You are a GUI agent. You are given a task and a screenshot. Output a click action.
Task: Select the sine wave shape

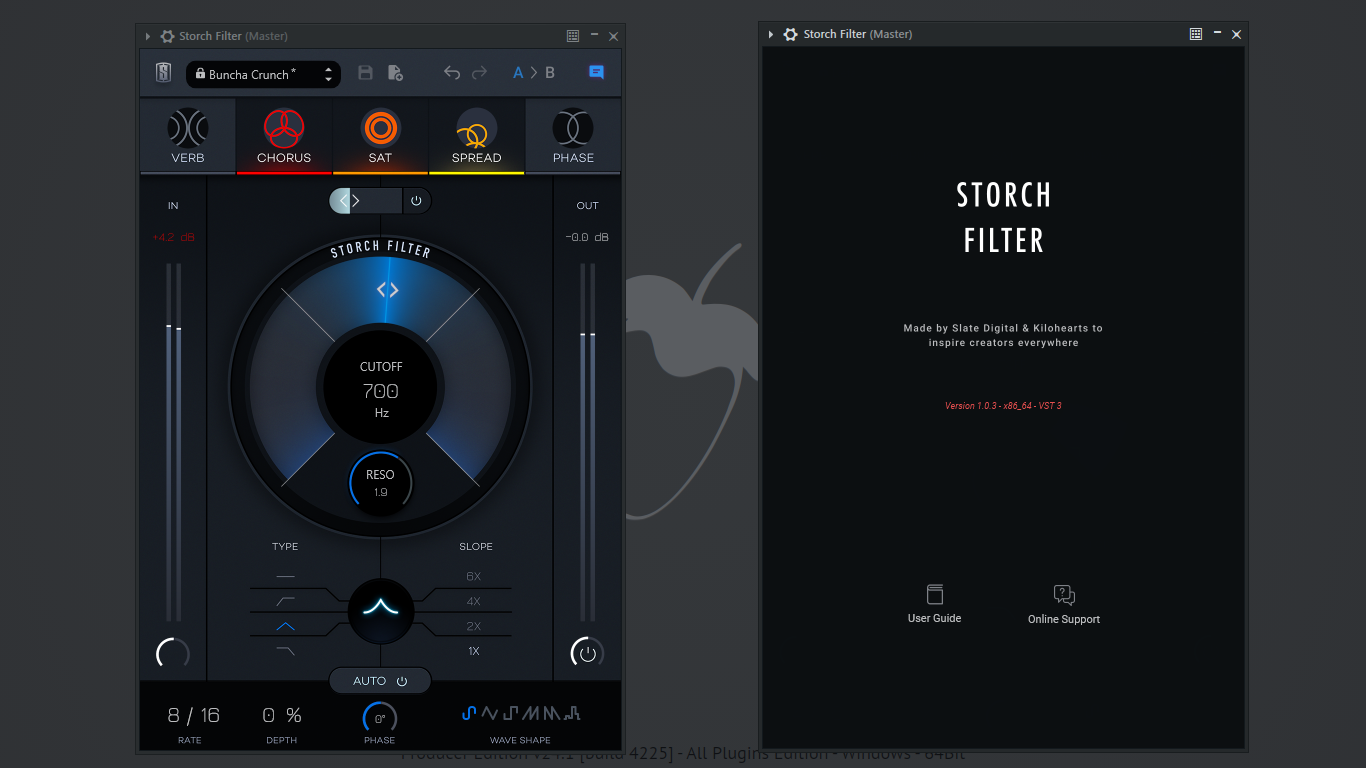tap(469, 713)
